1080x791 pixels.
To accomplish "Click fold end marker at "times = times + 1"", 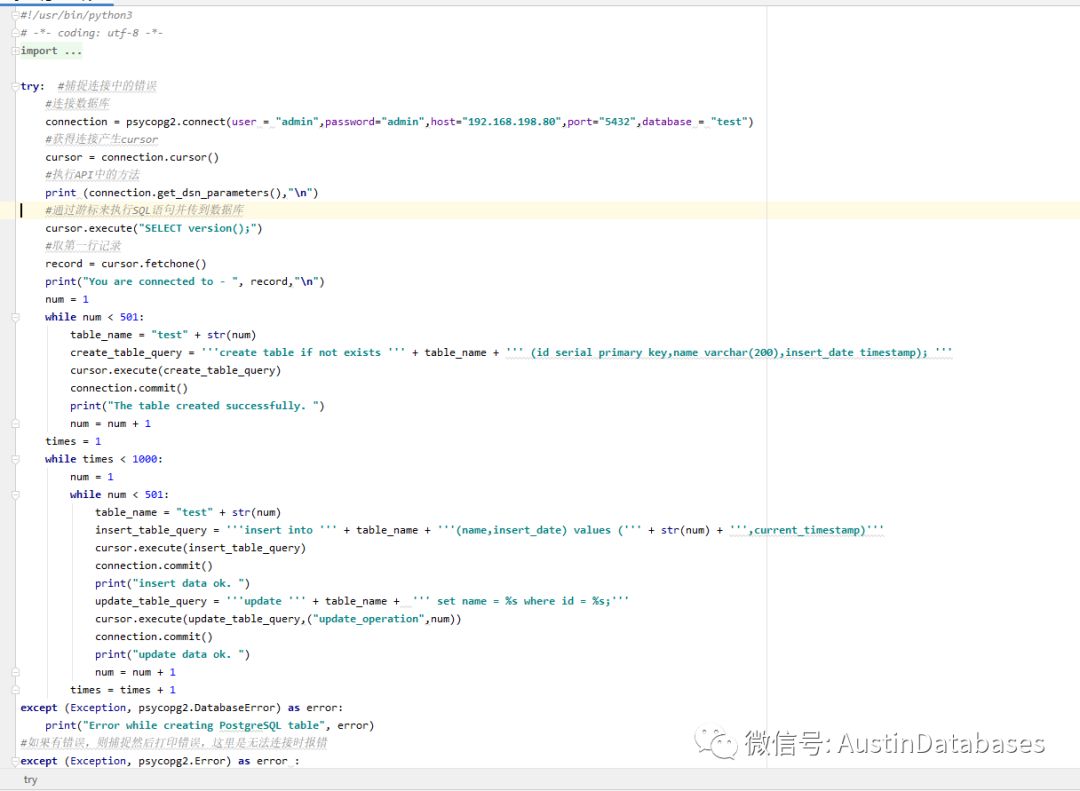I will [15, 690].
